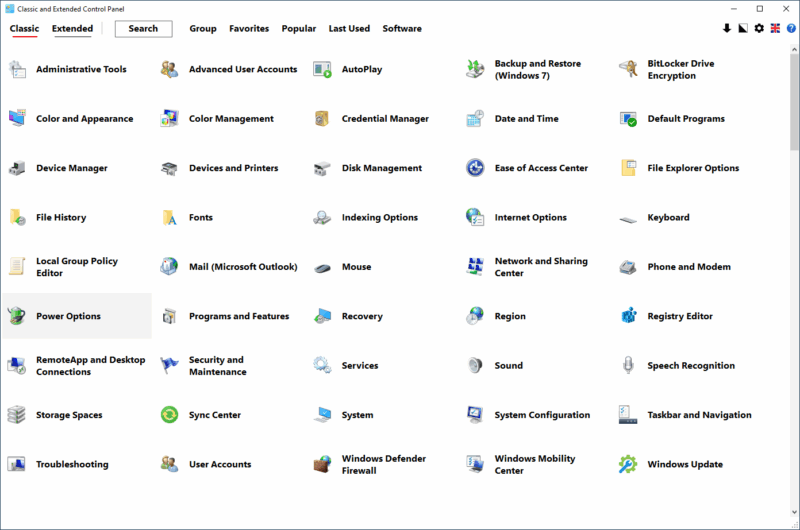
Task: Open the Power Options item
Action: pos(68,316)
